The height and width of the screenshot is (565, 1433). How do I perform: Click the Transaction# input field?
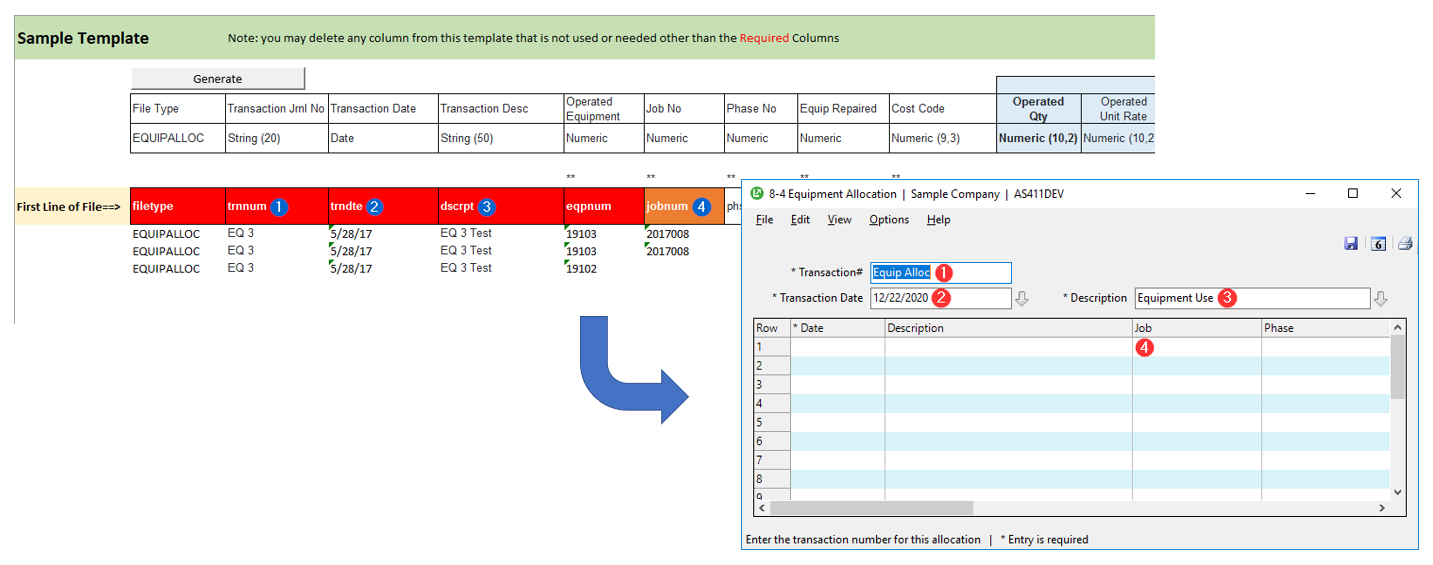click(x=940, y=272)
